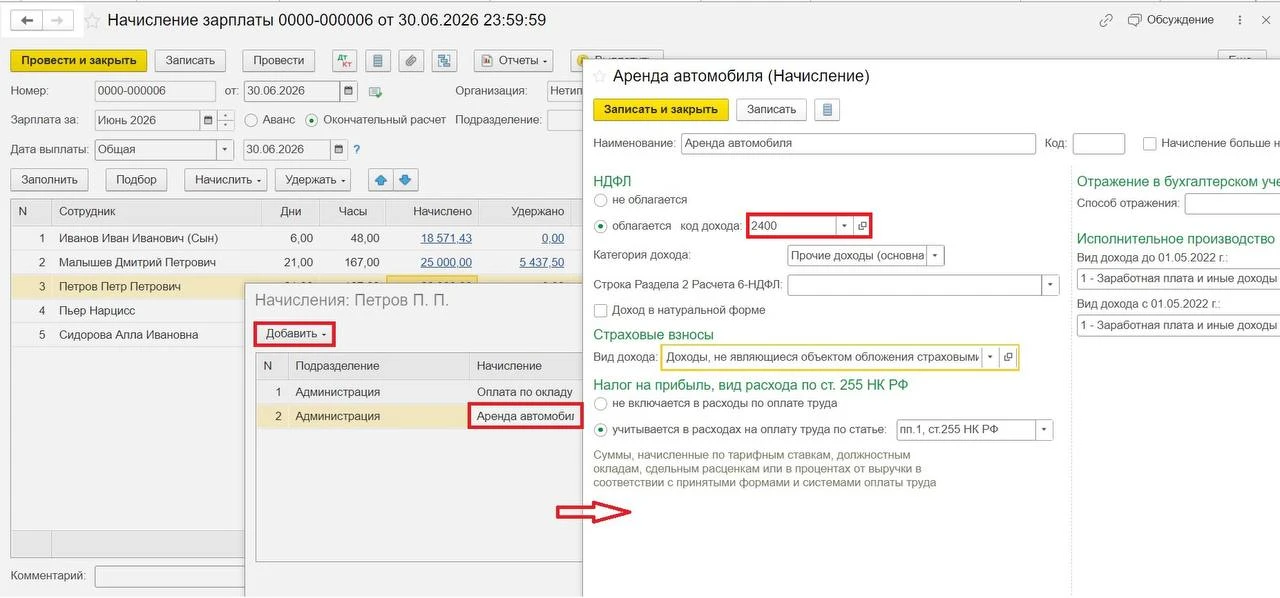Open the Категория дохода dropdown arrow
Screen dimensions: 1280x598
coord(935,256)
